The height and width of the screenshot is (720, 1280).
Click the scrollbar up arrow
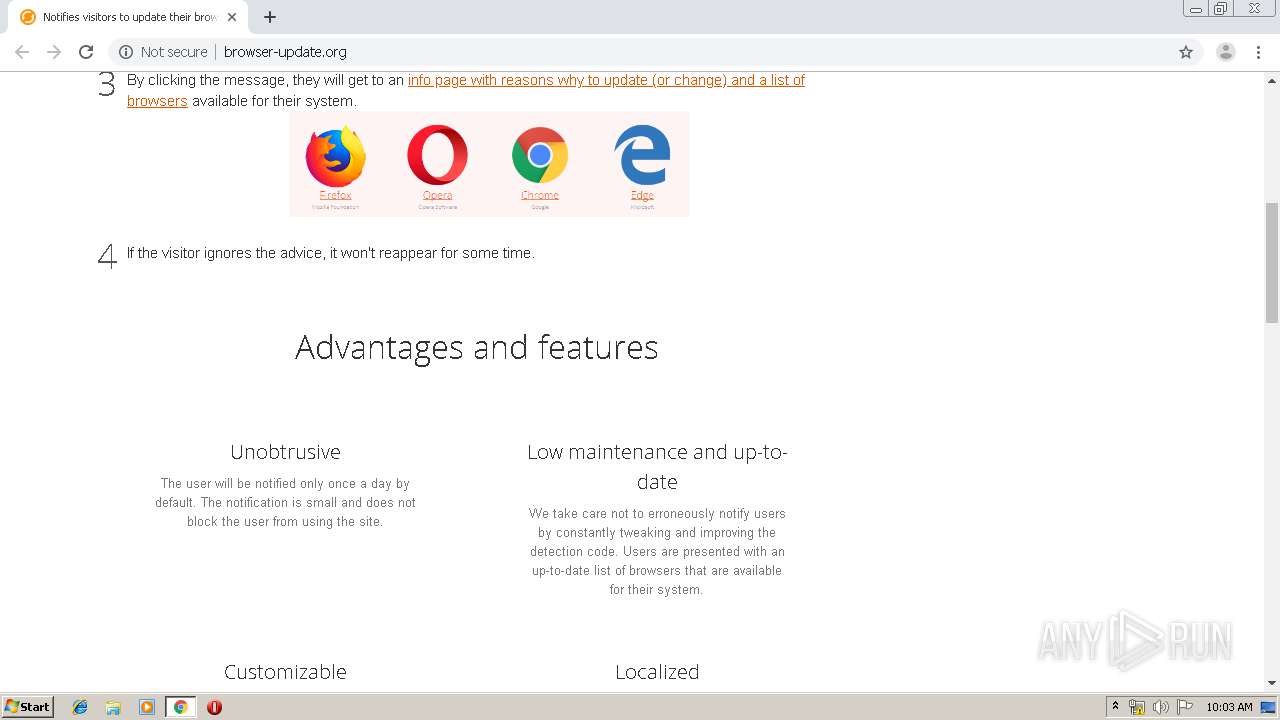pos(1272,80)
